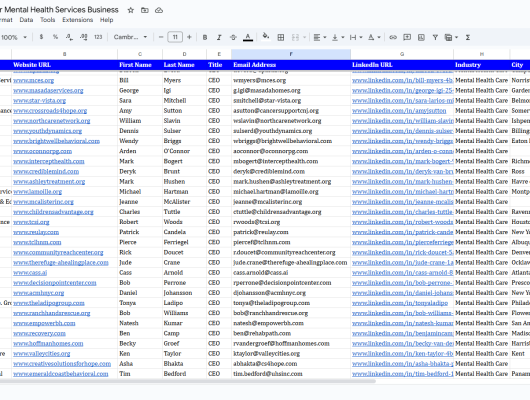The width and height of the screenshot is (530, 400).
Task: Click the merge cells icon
Action: pyautogui.click(x=295, y=37)
